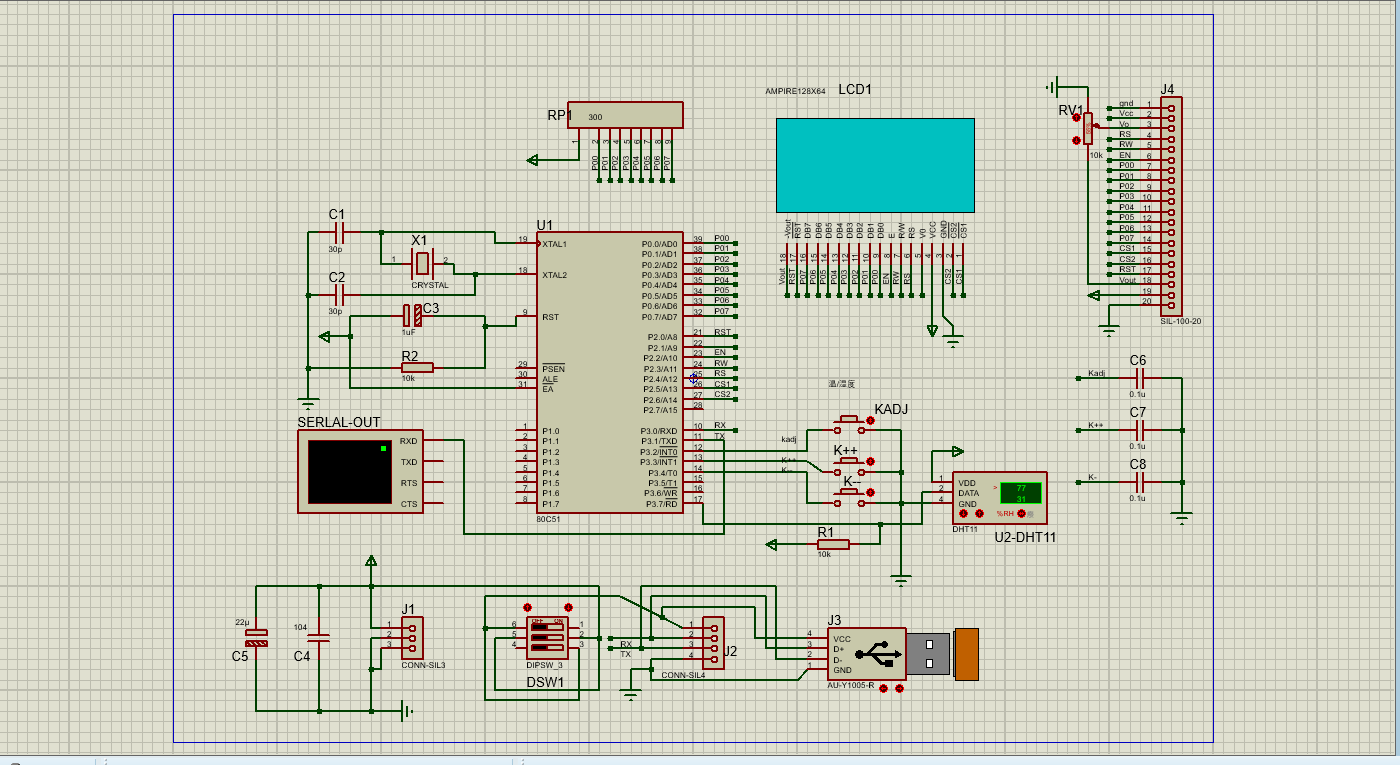
Task: Select the DHT11 sensor component body
Action: pyautogui.click(x=1000, y=498)
